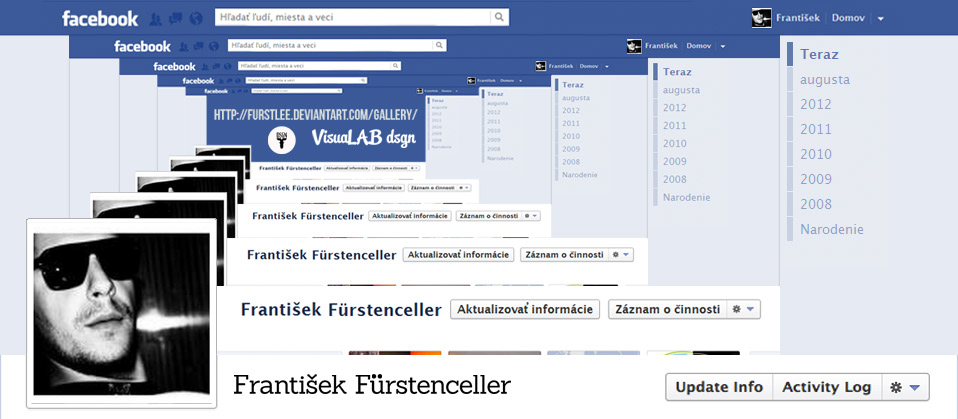
Task: Click the search magnifier icon
Action: point(498,17)
